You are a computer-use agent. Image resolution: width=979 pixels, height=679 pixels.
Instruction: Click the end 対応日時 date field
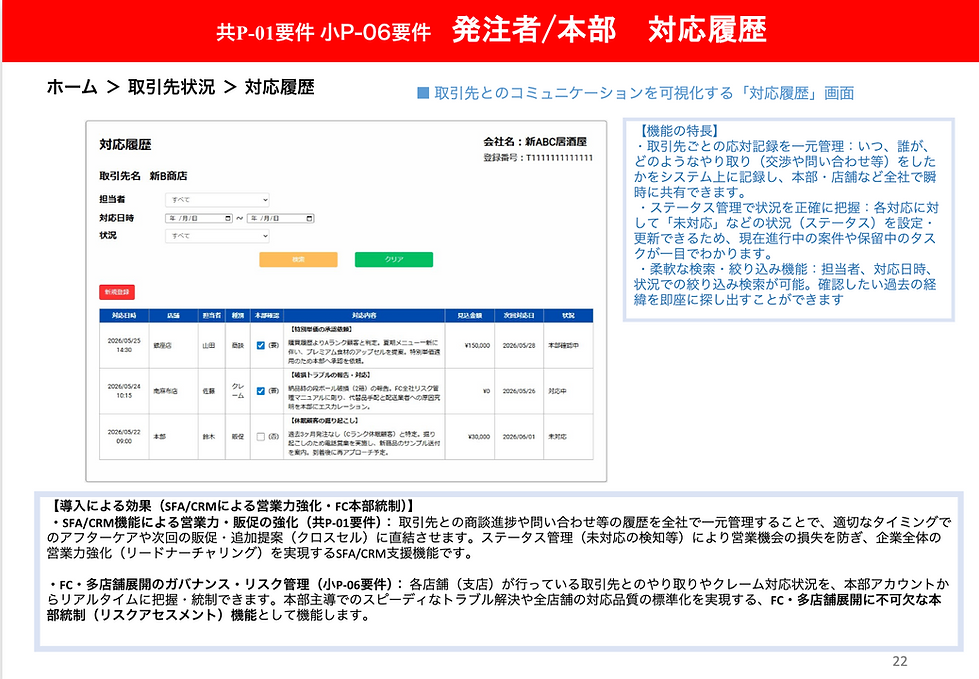click(280, 218)
